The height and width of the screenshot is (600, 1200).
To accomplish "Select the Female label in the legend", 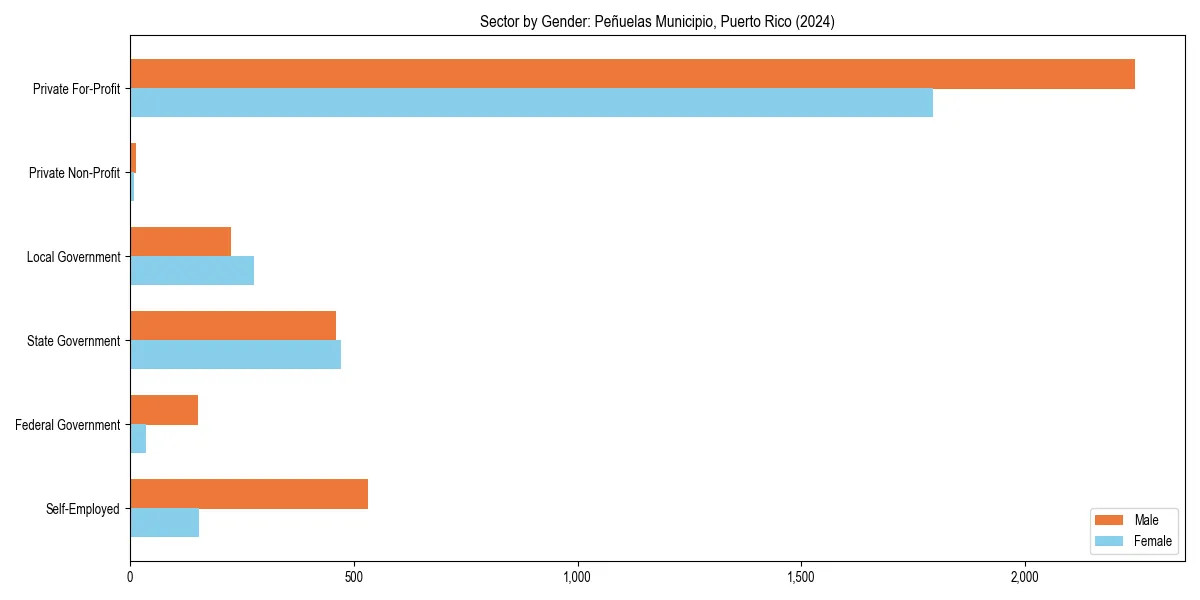I will coord(1152,541).
